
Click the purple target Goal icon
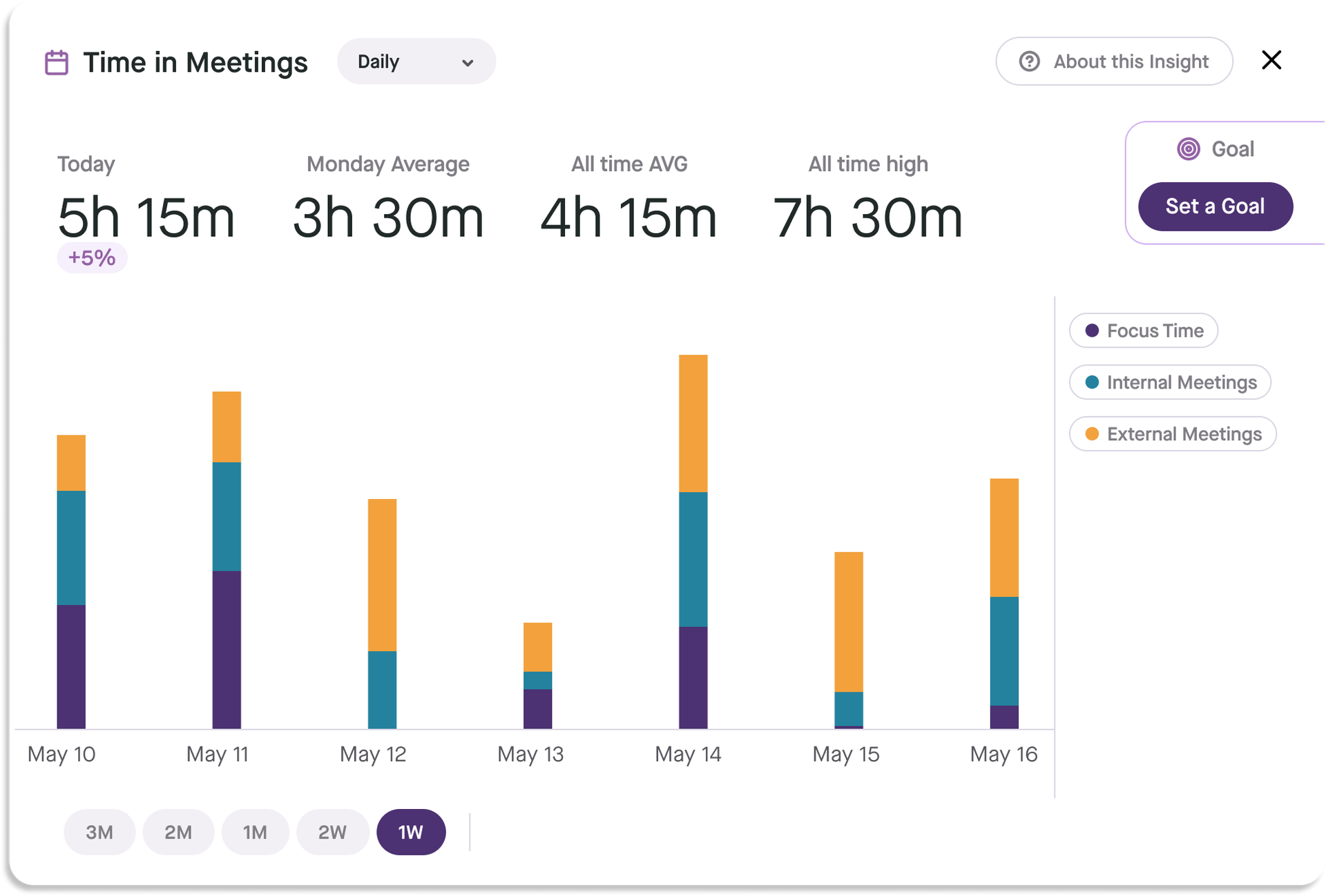[x=1188, y=149]
